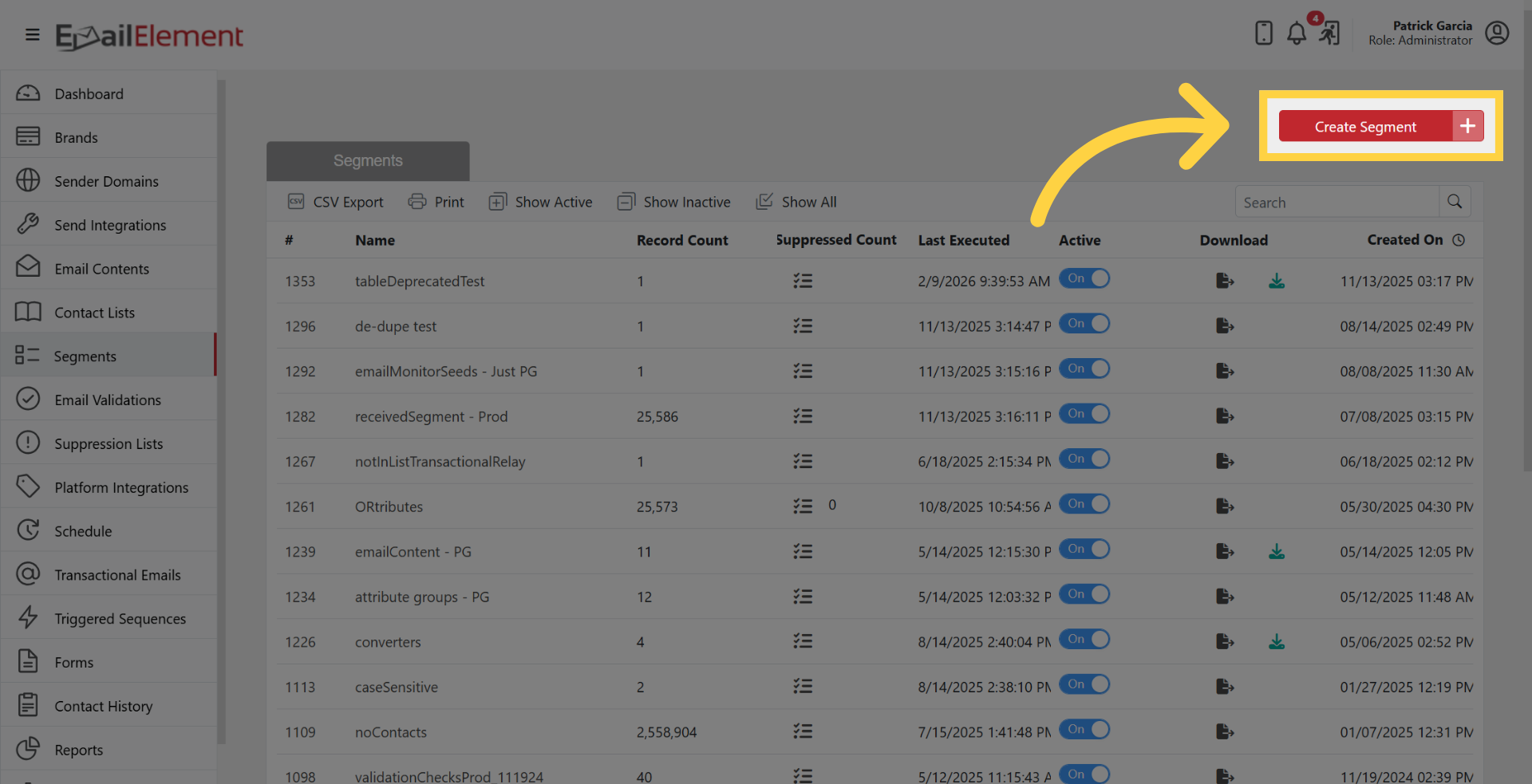
Task: Open suppressed list icon for converters row
Action: 803,641
